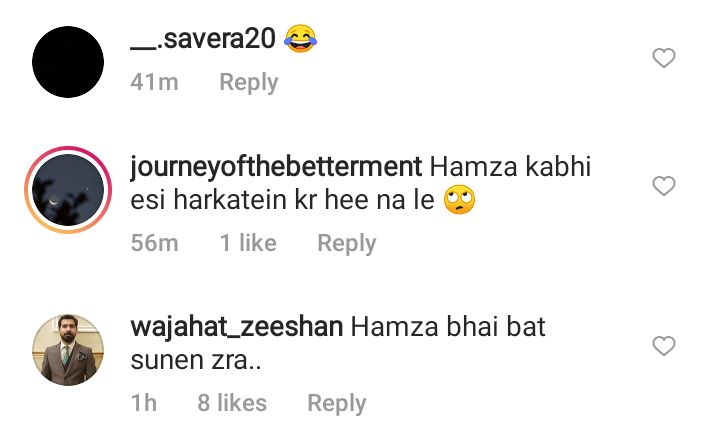Show the 8 likes list

click(x=232, y=403)
